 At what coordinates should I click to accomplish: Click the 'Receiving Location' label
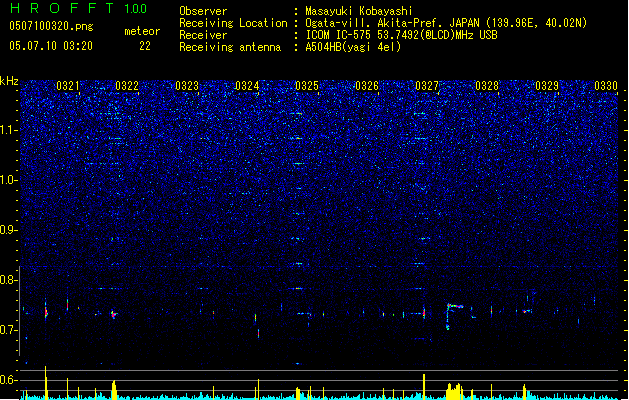tap(233, 23)
